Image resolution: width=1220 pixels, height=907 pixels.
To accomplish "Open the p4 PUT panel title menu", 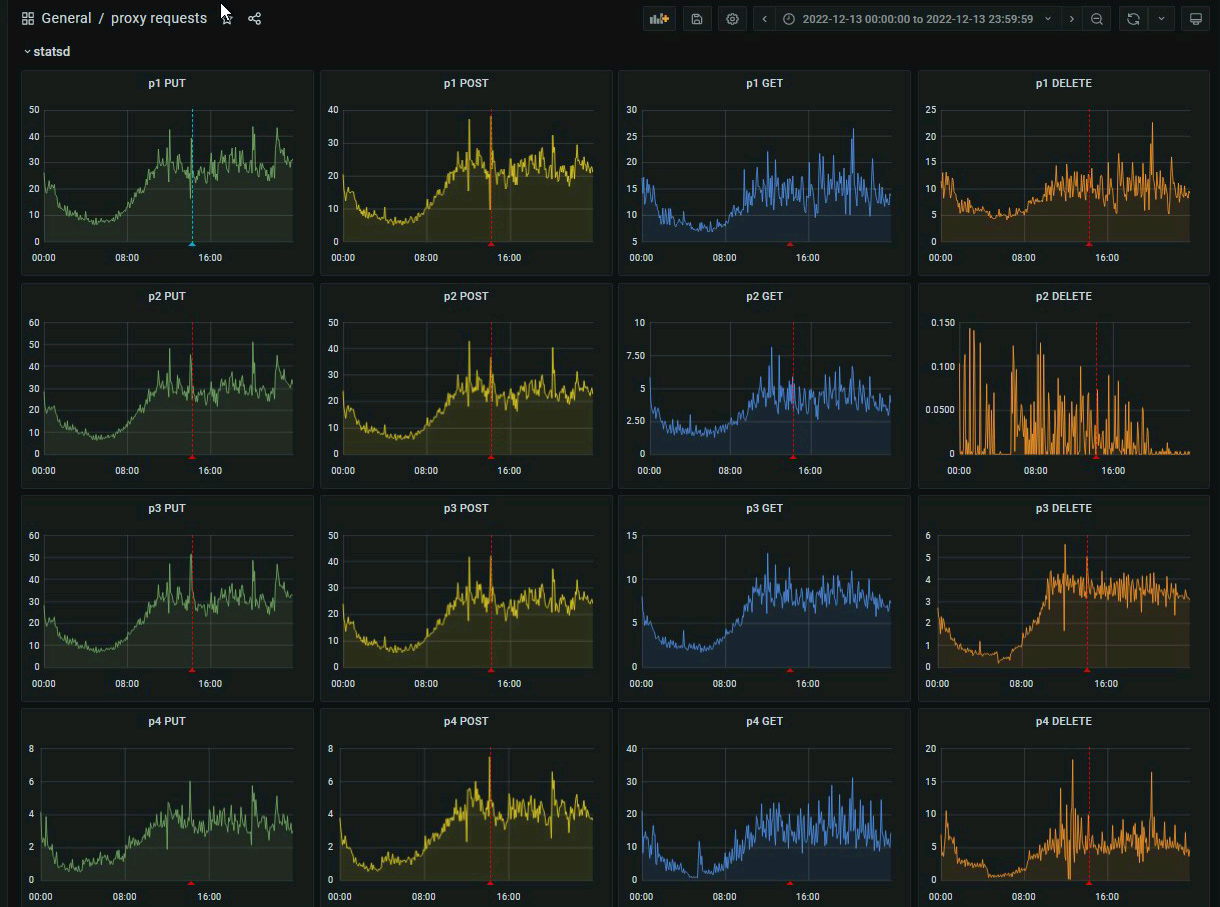I will point(167,721).
